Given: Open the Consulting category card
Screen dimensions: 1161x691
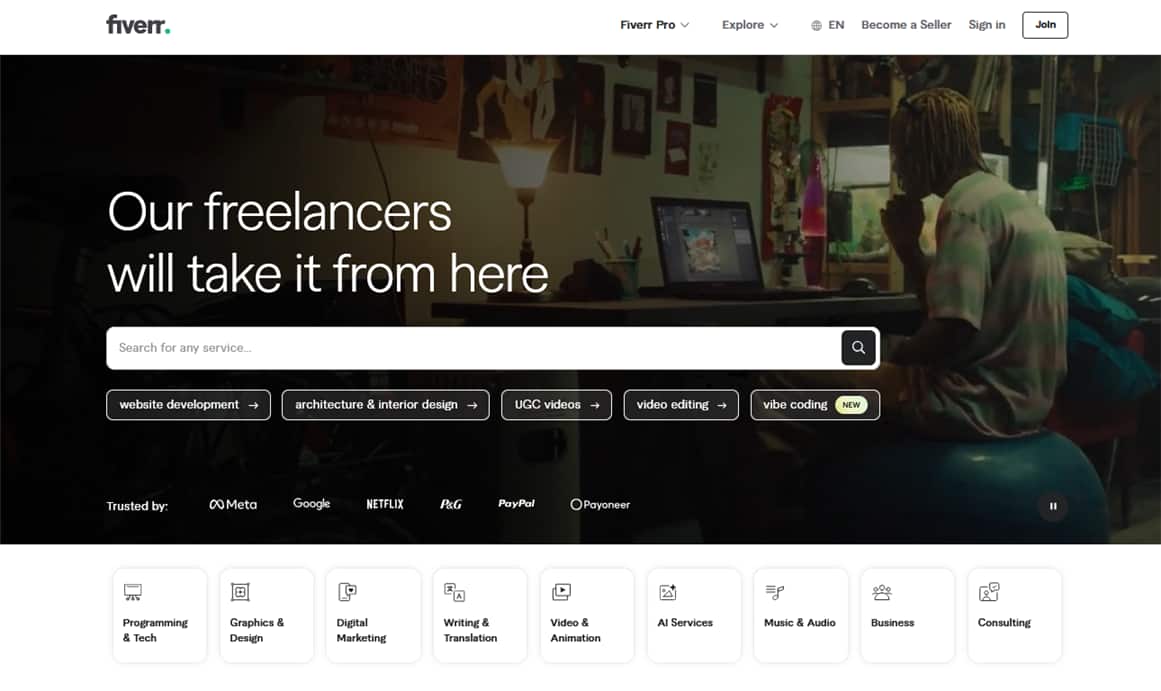Looking at the screenshot, I should pyautogui.click(x=1014, y=615).
